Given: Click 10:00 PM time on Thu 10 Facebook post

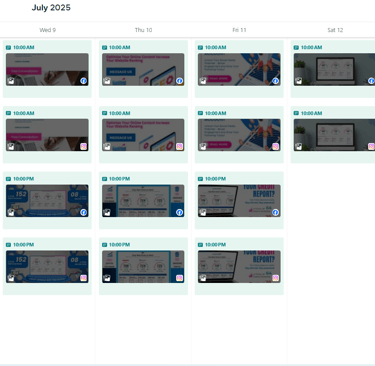Looking at the screenshot, I should (120, 179).
